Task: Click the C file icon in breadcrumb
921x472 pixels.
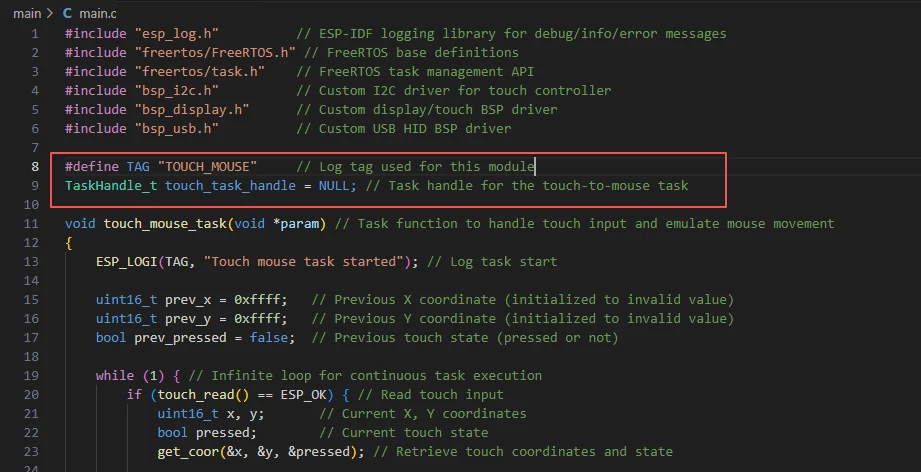Action: click(x=67, y=14)
